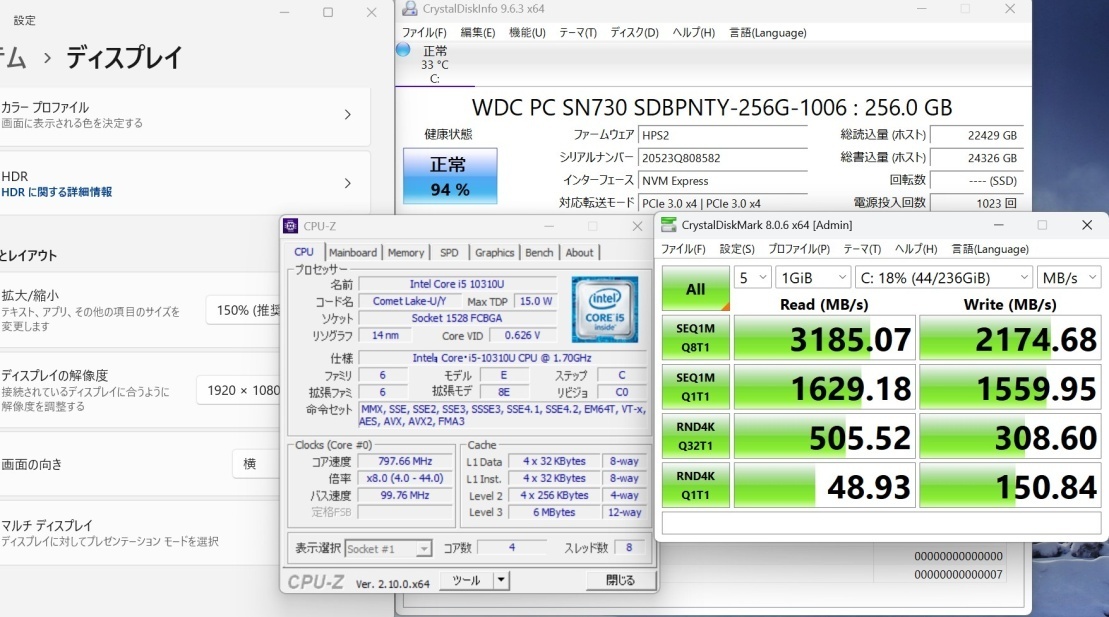Run all benchmarks with the All button
This screenshot has height=617, width=1109.
[x=695, y=289]
